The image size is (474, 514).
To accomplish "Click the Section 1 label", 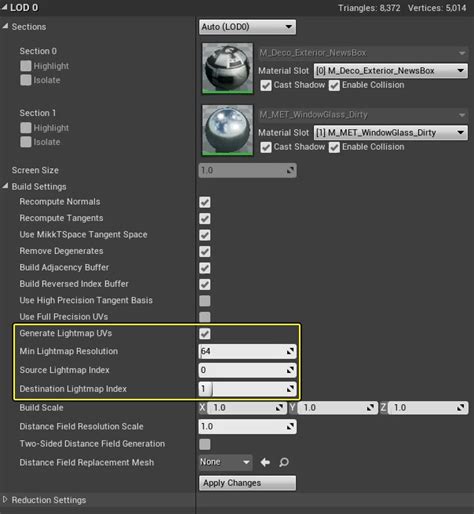I will pyautogui.click(x=38, y=113).
